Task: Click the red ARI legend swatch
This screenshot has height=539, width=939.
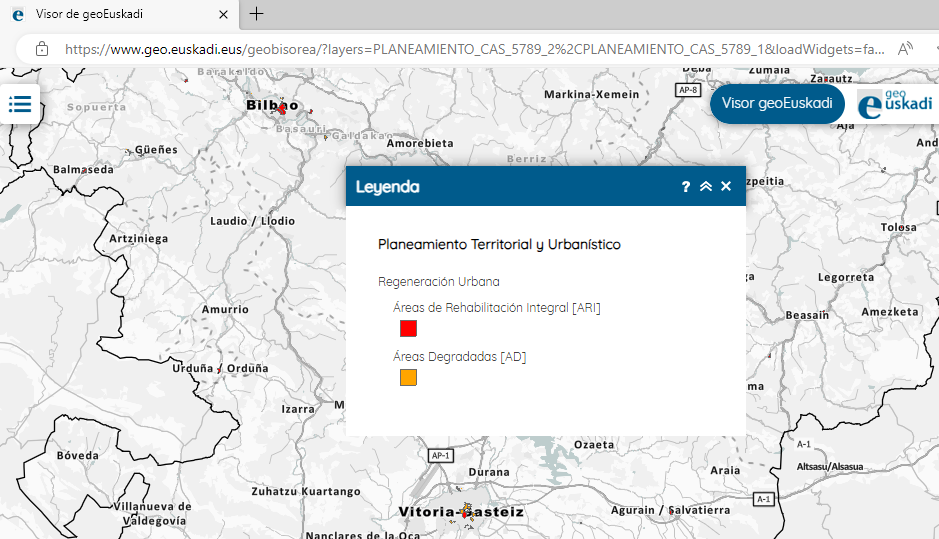Action: pos(408,328)
